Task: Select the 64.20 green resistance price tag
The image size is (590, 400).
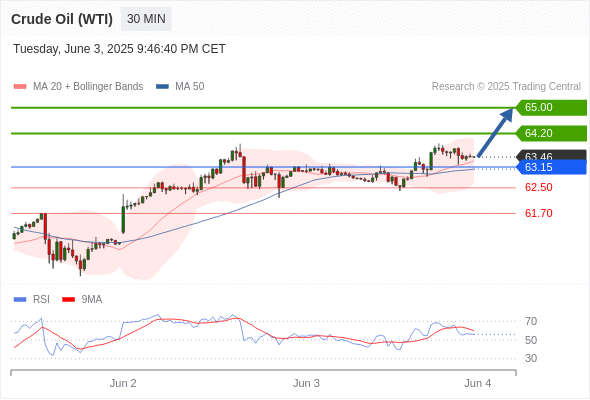Action: (x=551, y=133)
